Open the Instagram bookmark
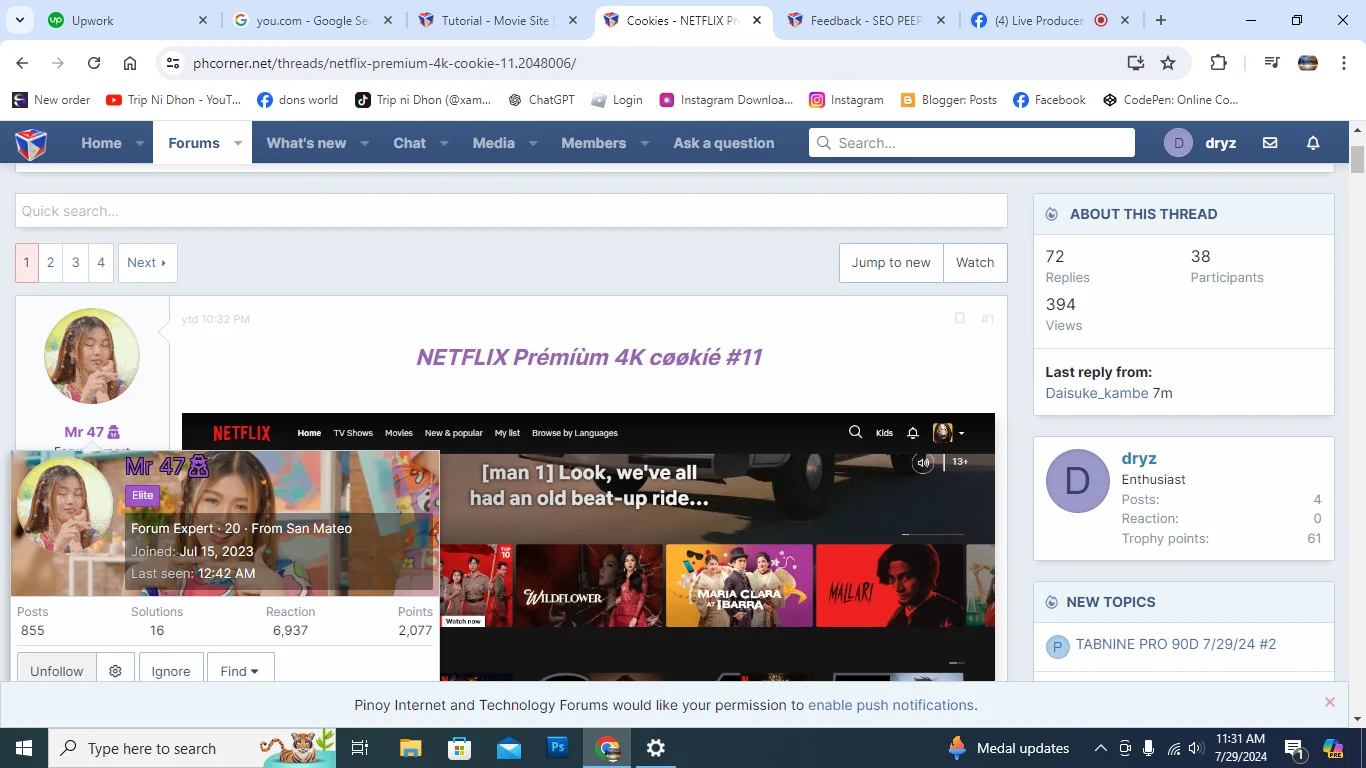The height and width of the screenshot is (768, 1366). coord(846,100)
